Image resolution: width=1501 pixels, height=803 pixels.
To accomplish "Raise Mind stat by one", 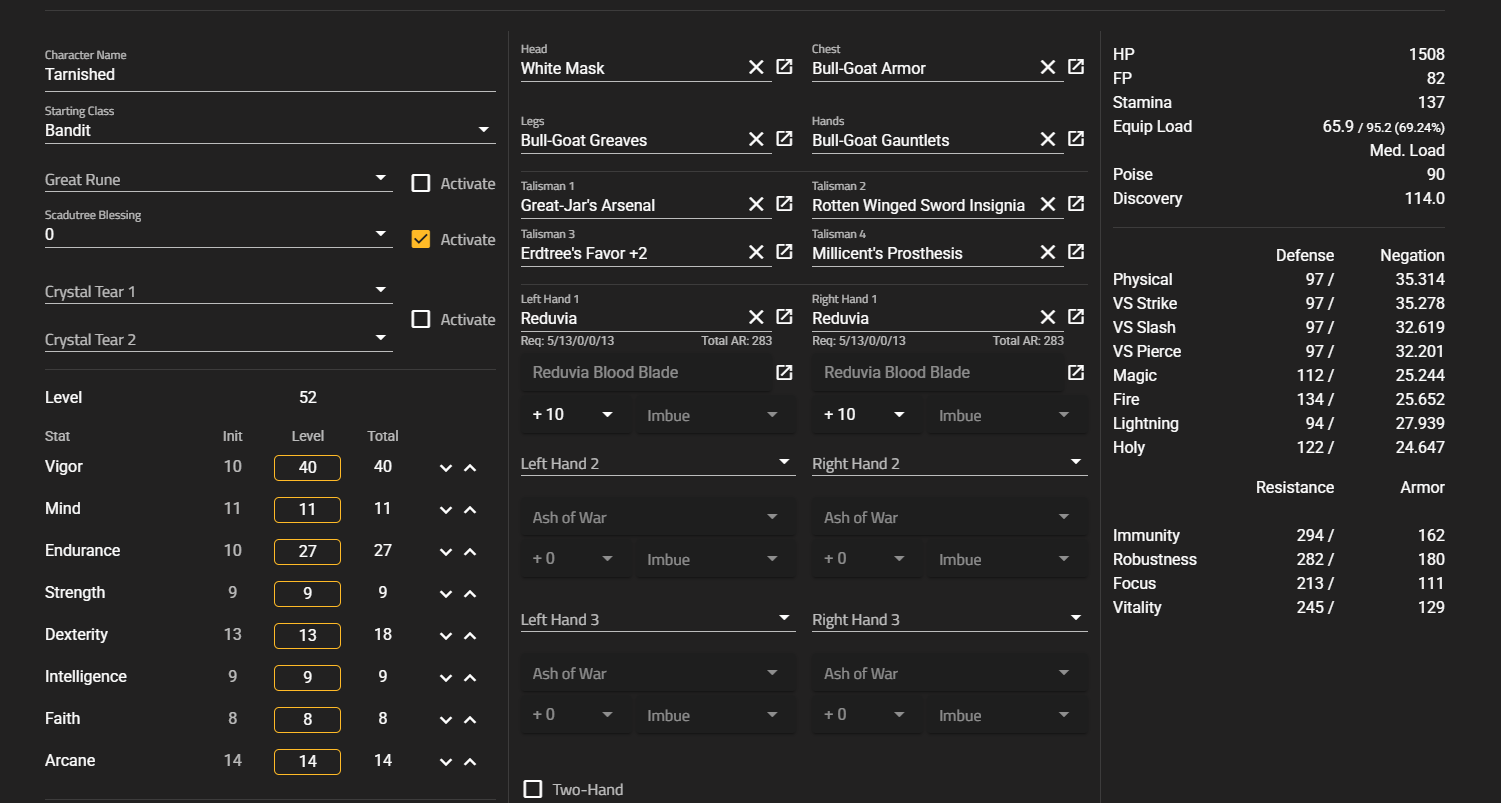I will [470, 510].
